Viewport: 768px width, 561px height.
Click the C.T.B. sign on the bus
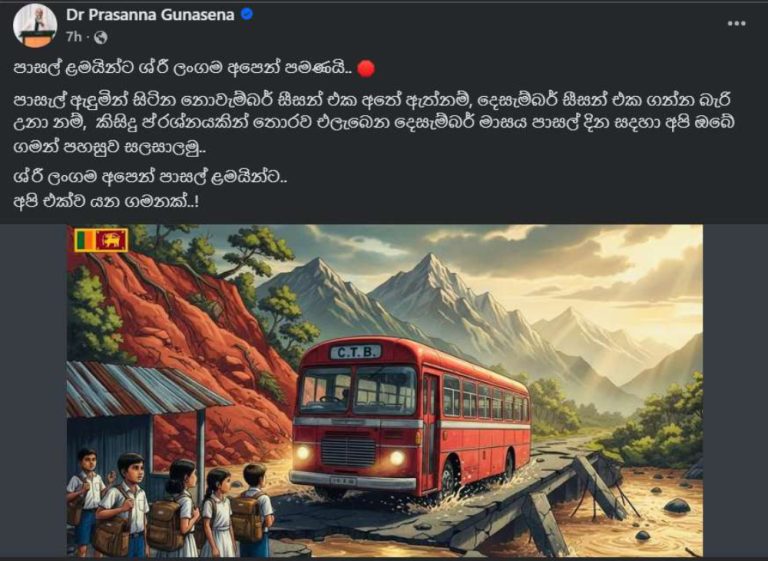[356, 351]
